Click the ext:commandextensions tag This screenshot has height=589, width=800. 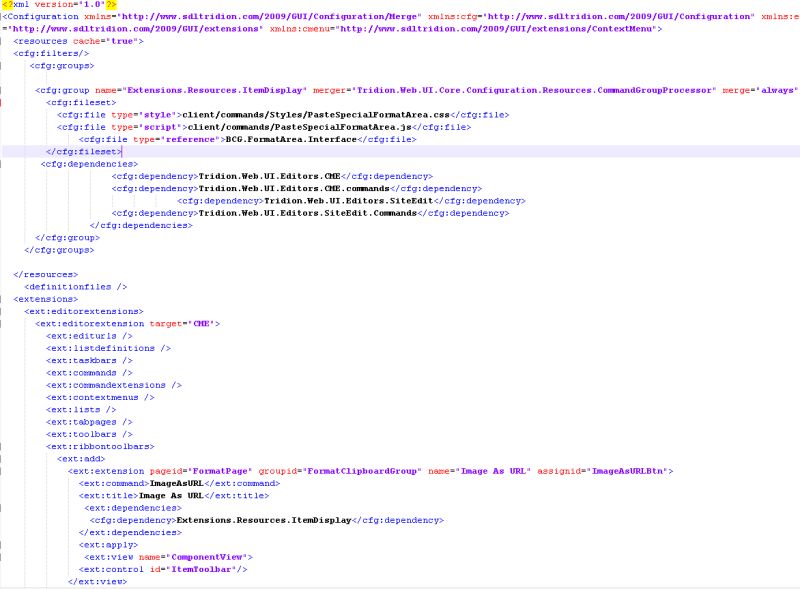114,385
